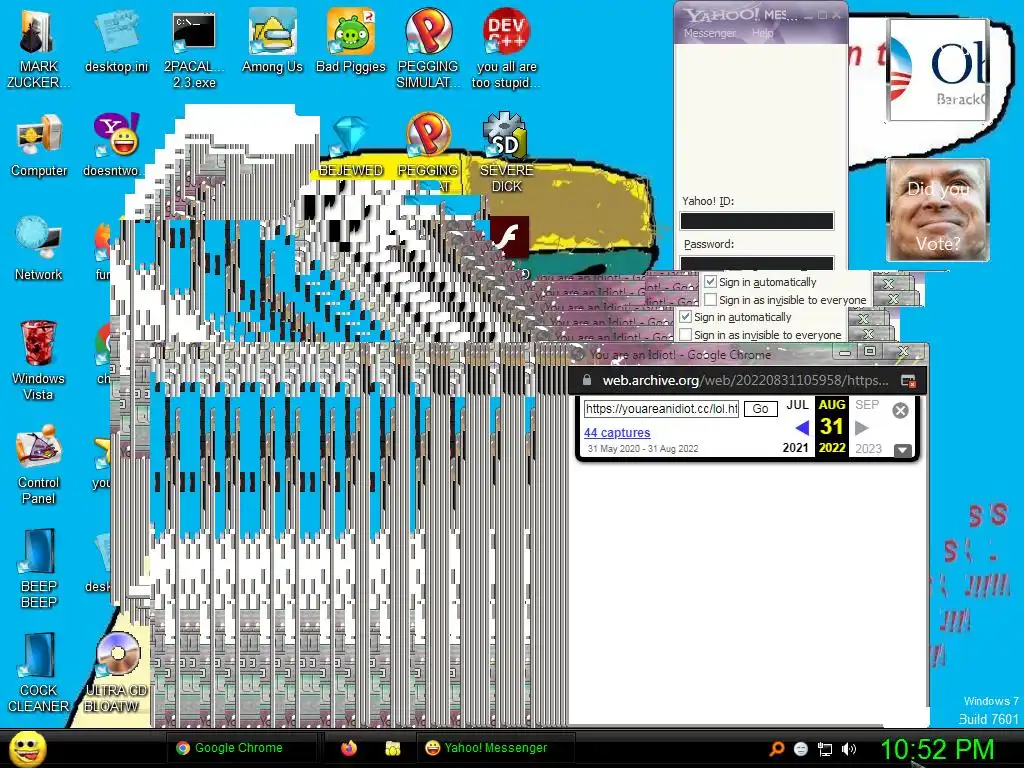Click the Flash Player icon on desktop
This screenshot has height=768, width=1024.
(x=509, y=237)
